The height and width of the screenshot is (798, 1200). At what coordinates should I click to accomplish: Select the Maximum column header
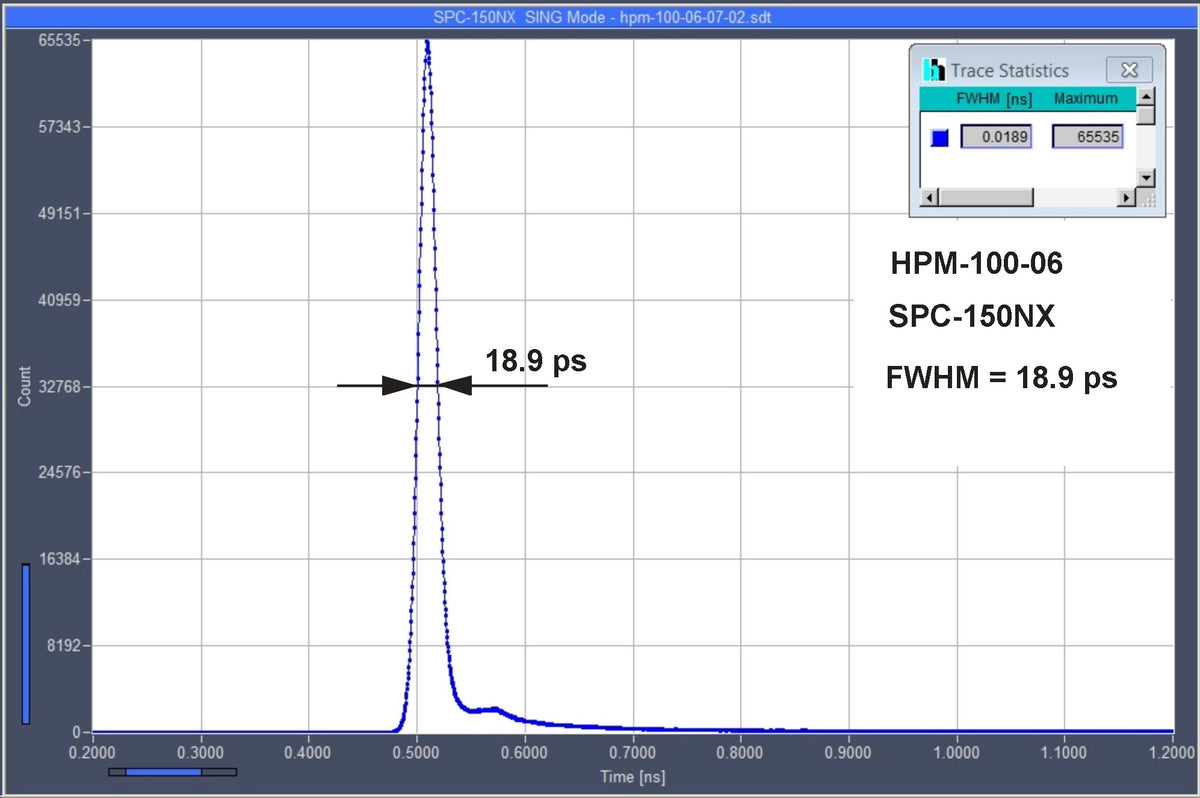pos(1088,98)
